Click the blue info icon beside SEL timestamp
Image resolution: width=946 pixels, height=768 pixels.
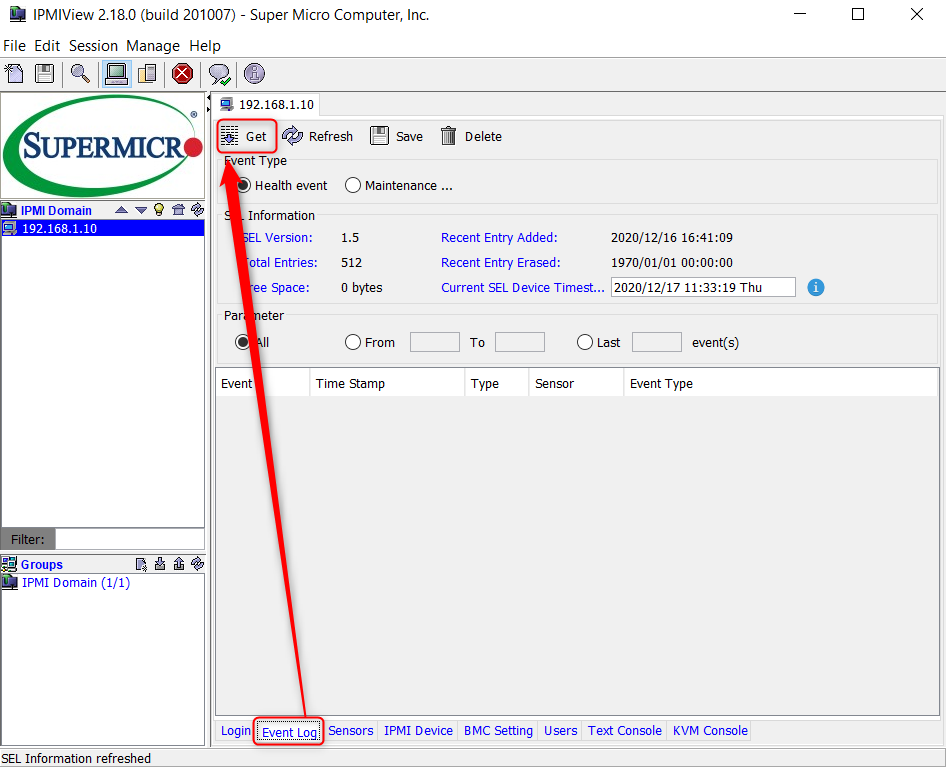[815, 287]
